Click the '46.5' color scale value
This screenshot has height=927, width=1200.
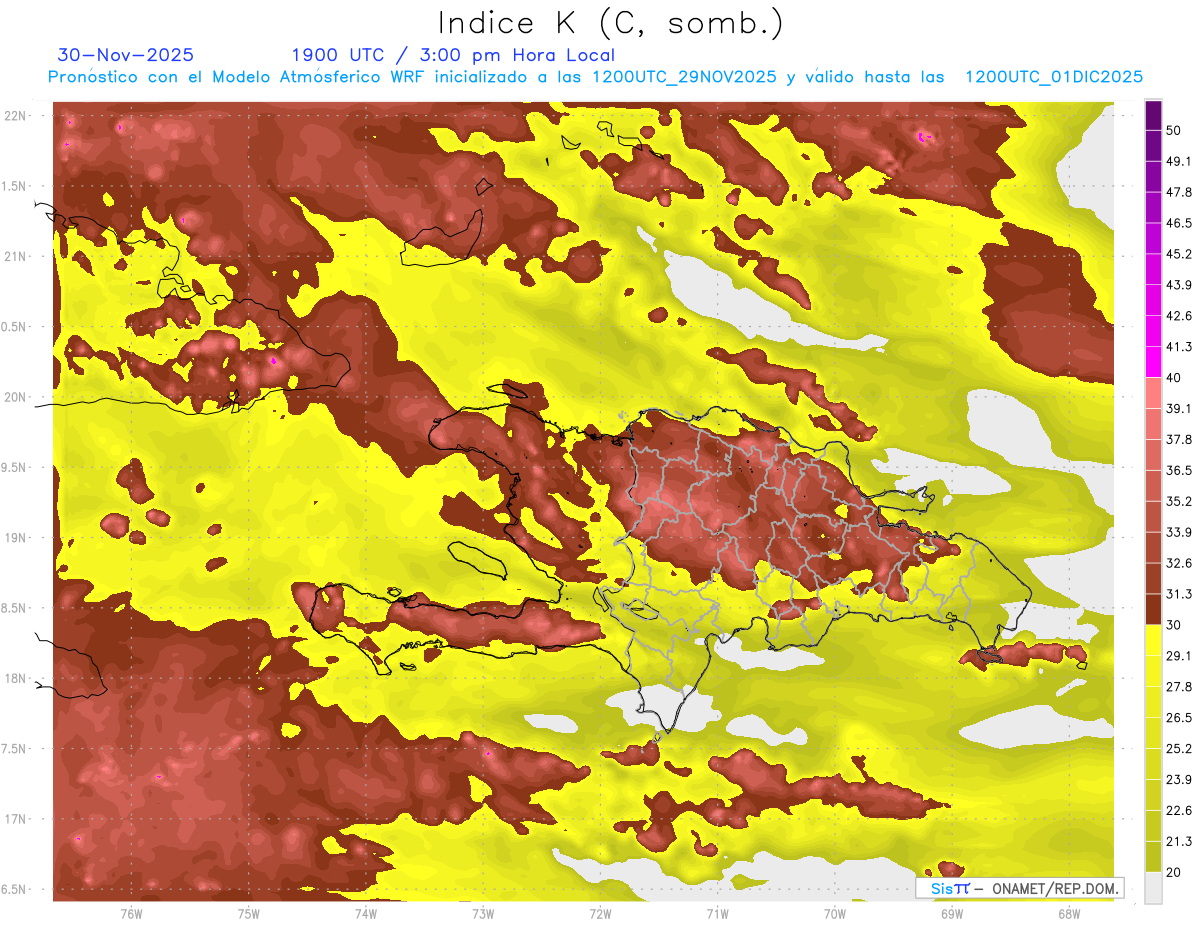(x=1179, y=222)
